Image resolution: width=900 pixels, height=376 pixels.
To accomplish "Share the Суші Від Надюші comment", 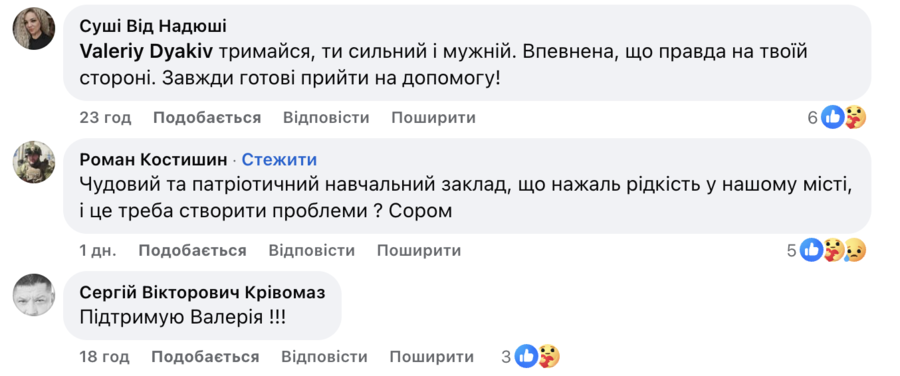I will 433,118.
